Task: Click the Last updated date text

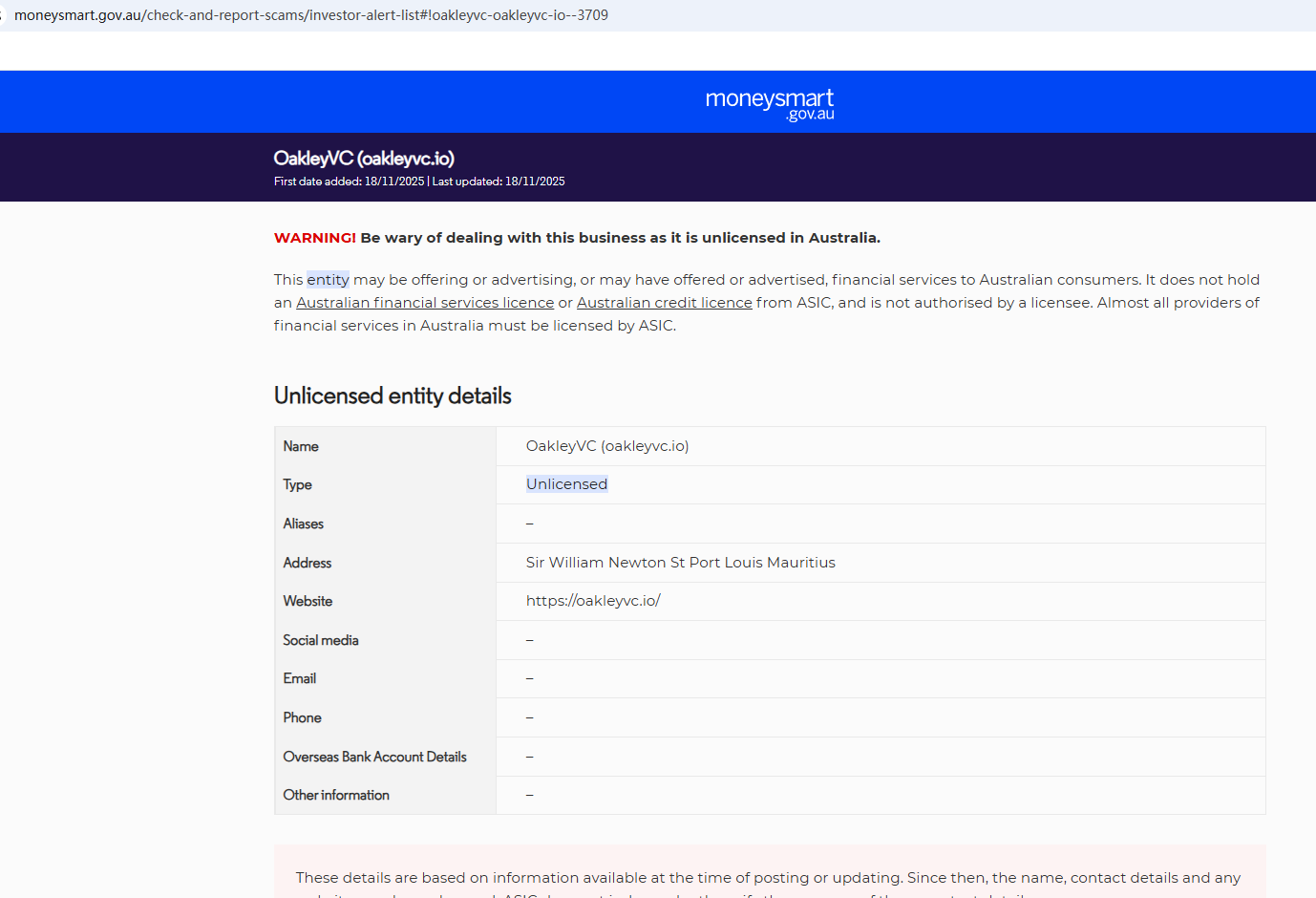Action: [x=499, y=182]
